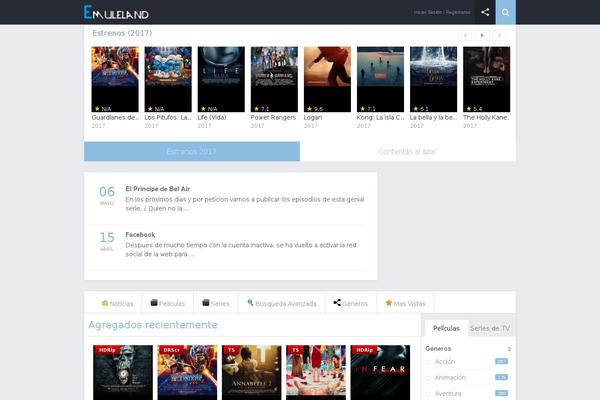Screen dimensions: 600x400
Task: Check the Acción genre checkbox
Action: click(x=428, y=362)
